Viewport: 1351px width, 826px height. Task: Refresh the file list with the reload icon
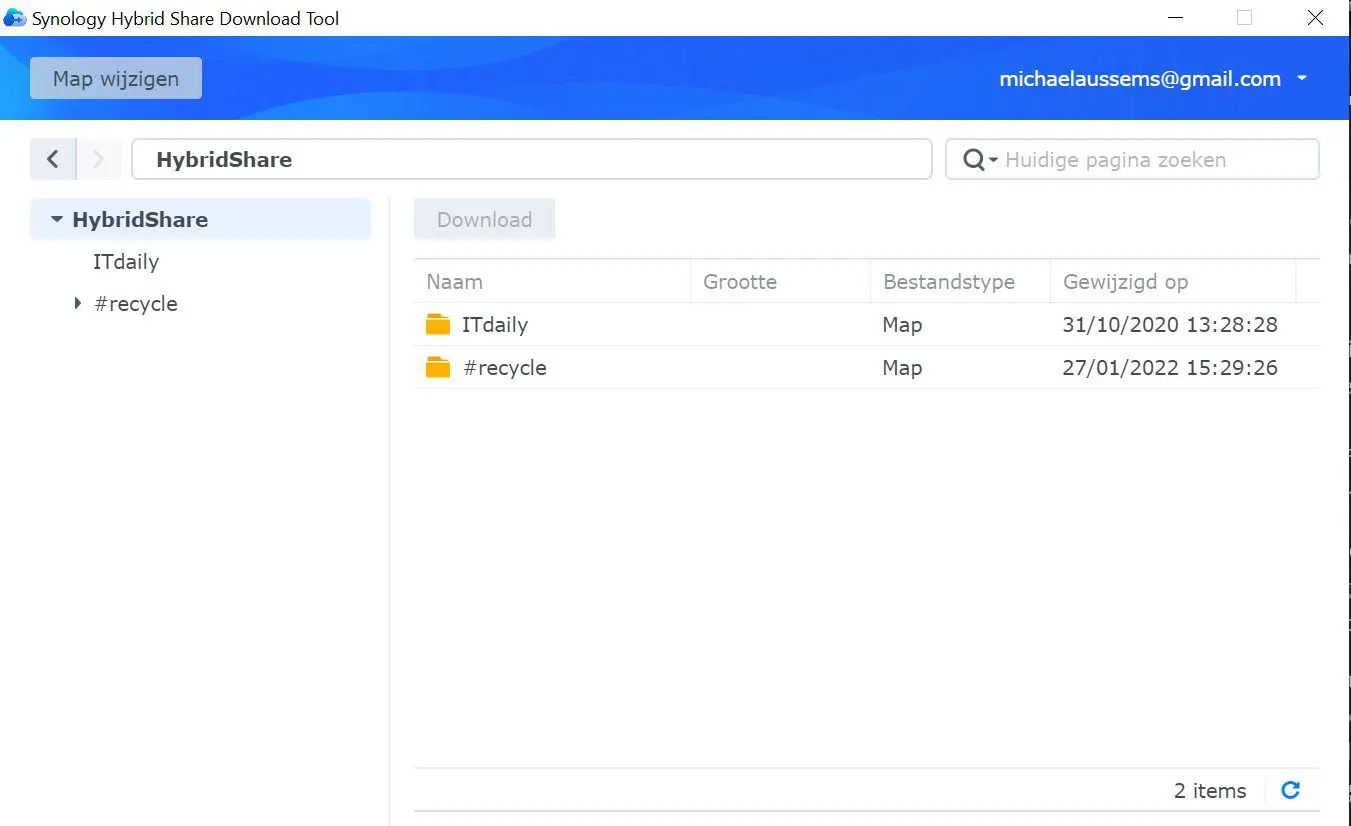click(1291, 790)
